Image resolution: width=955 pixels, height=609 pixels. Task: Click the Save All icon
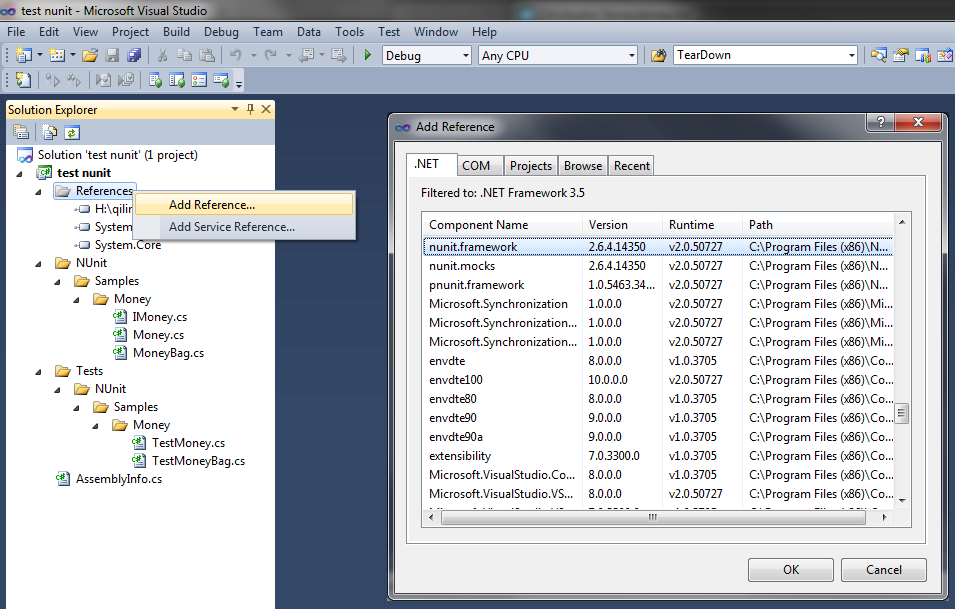point(134,55)
